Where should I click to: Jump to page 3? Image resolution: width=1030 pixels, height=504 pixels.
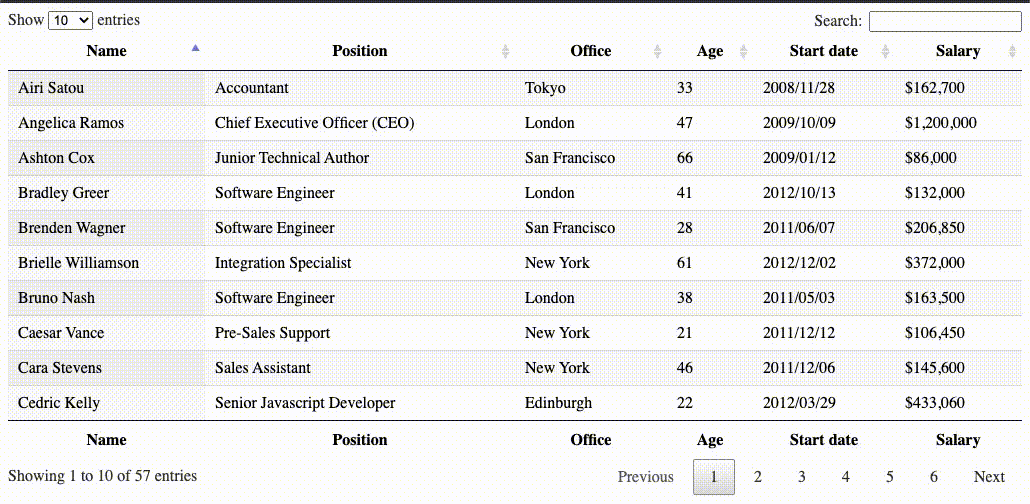(802, 477)
